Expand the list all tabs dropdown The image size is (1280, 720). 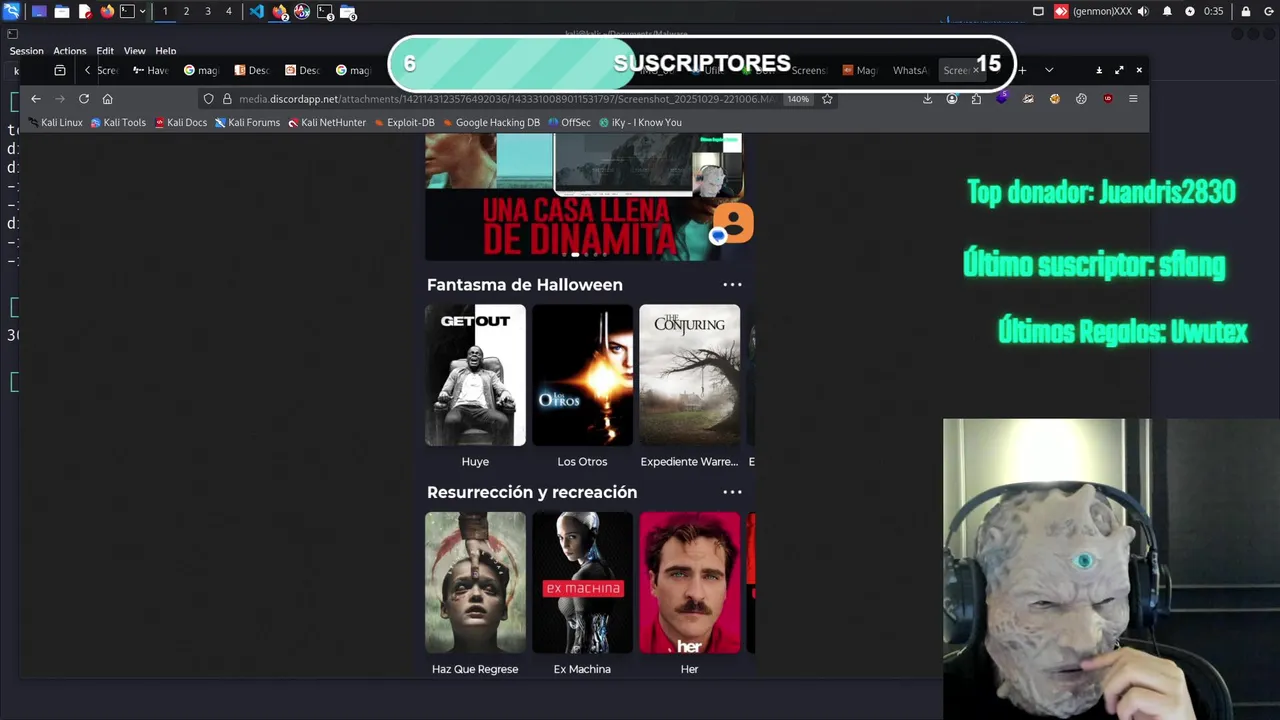[1049, 70]
